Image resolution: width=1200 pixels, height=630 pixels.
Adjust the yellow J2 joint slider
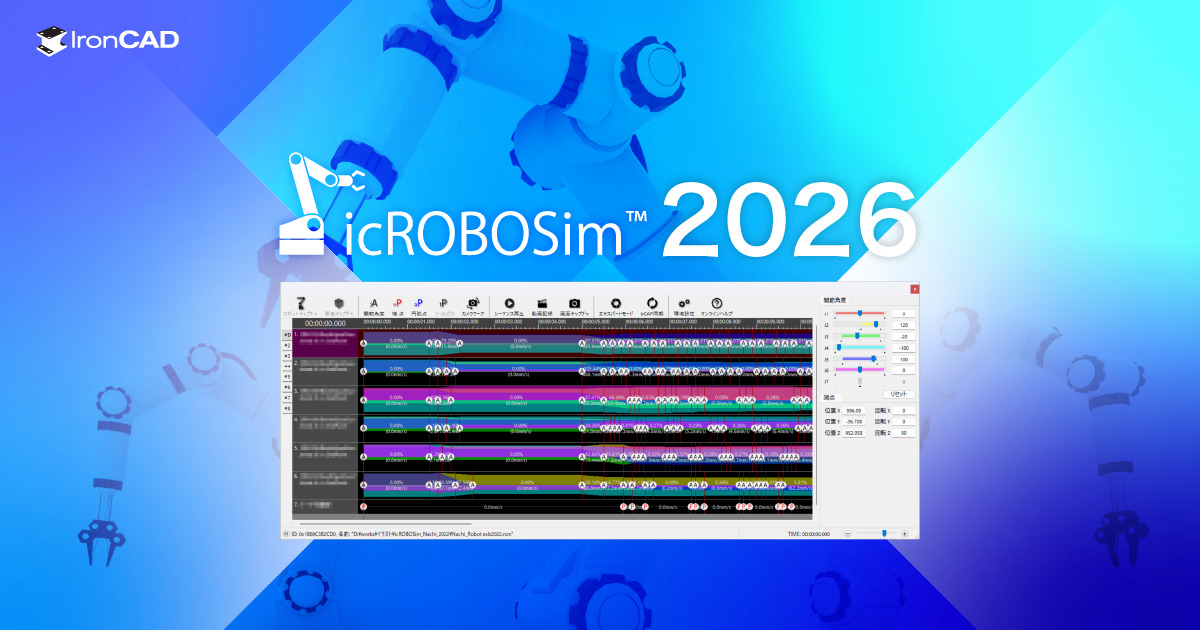point(860,324)
